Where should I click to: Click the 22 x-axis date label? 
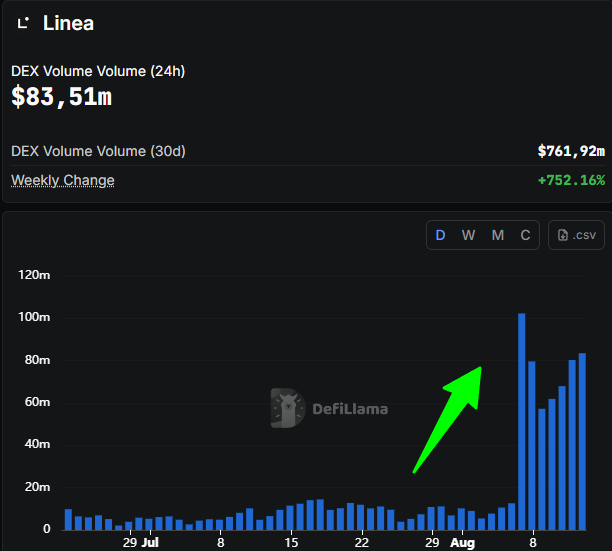click(x=362, y=542)
